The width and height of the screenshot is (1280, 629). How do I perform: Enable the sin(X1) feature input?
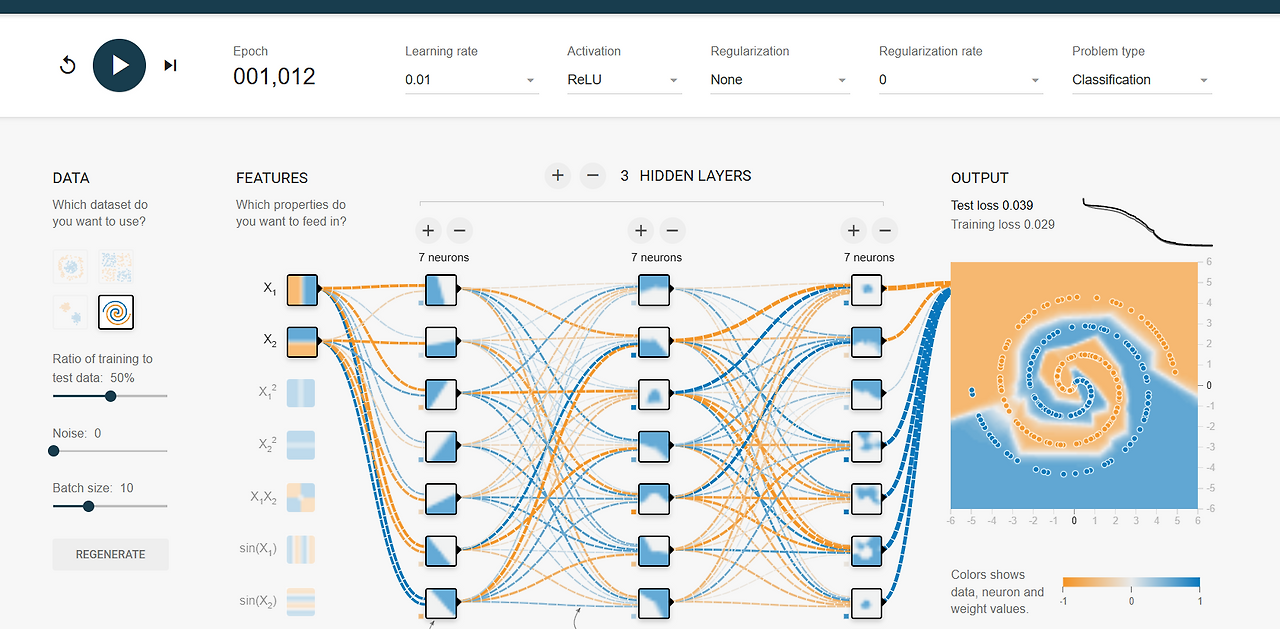pyautogui.click(x=301, y=549)
